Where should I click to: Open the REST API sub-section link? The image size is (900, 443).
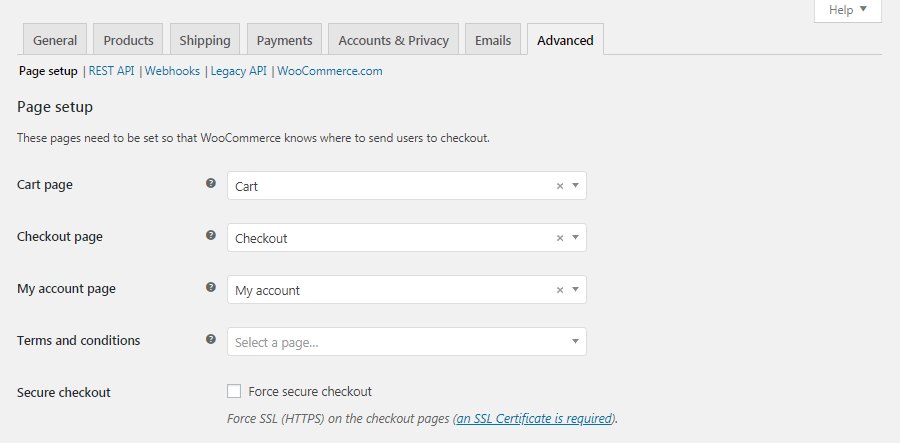click(111, 71)
